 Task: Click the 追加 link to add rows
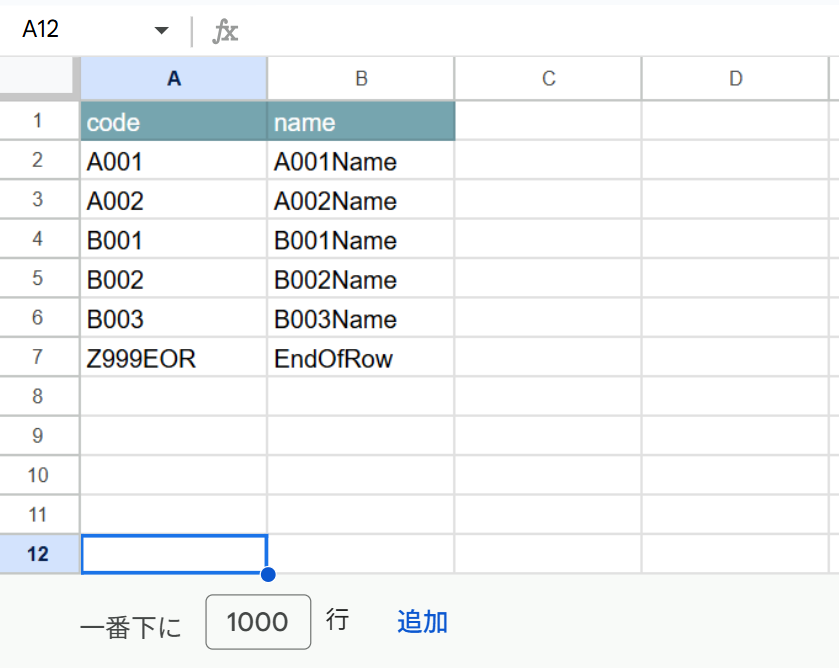tap(422, 622)
